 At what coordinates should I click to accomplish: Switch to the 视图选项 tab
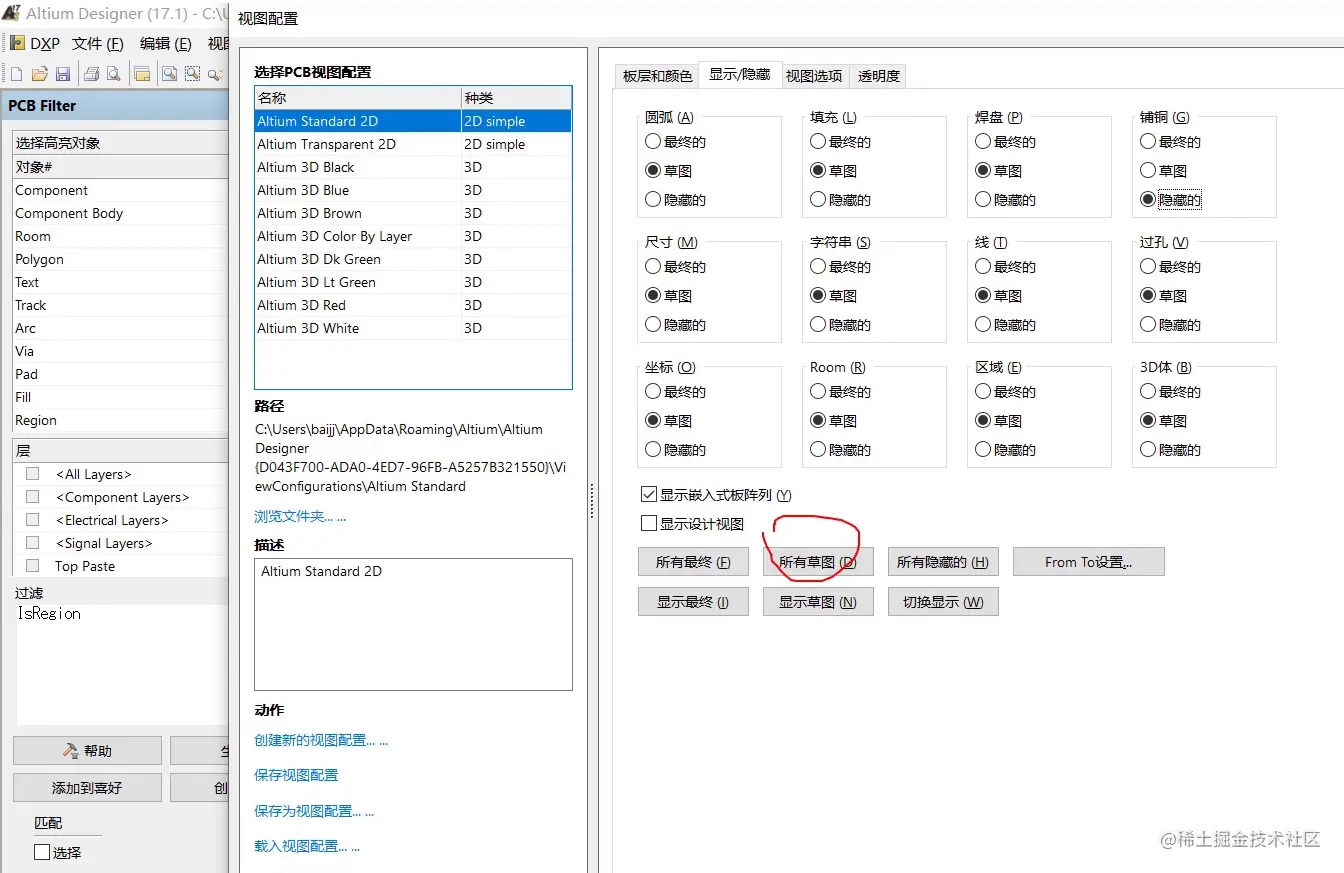click(x=814, y=76)
